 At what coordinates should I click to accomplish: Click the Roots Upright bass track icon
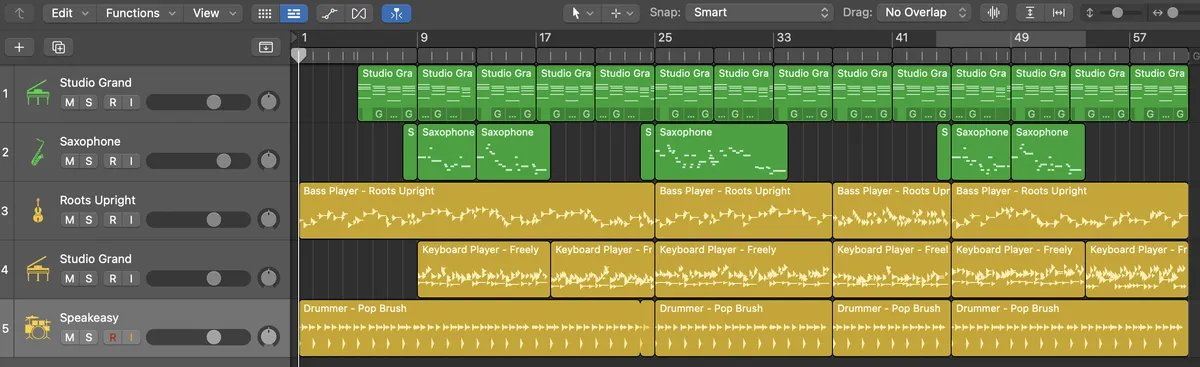tap(37, 211)
